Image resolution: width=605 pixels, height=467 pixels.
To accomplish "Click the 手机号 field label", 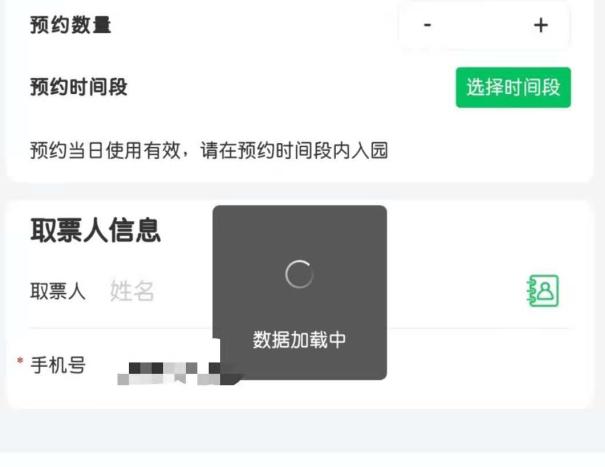I will [58, 365].
